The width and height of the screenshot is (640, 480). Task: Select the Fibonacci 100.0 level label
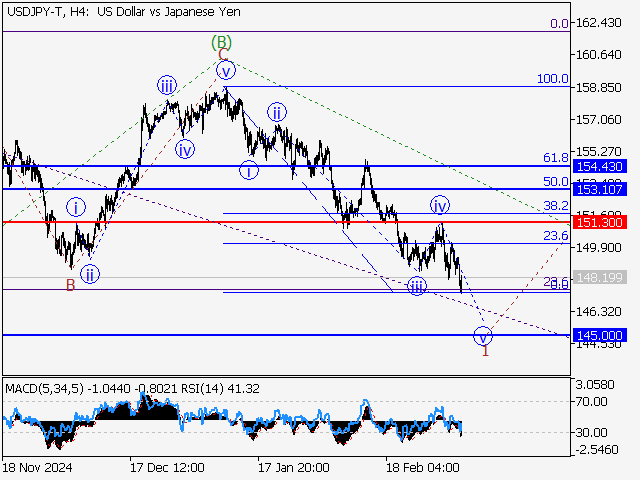pyautogui.click(x=553, y=78)
